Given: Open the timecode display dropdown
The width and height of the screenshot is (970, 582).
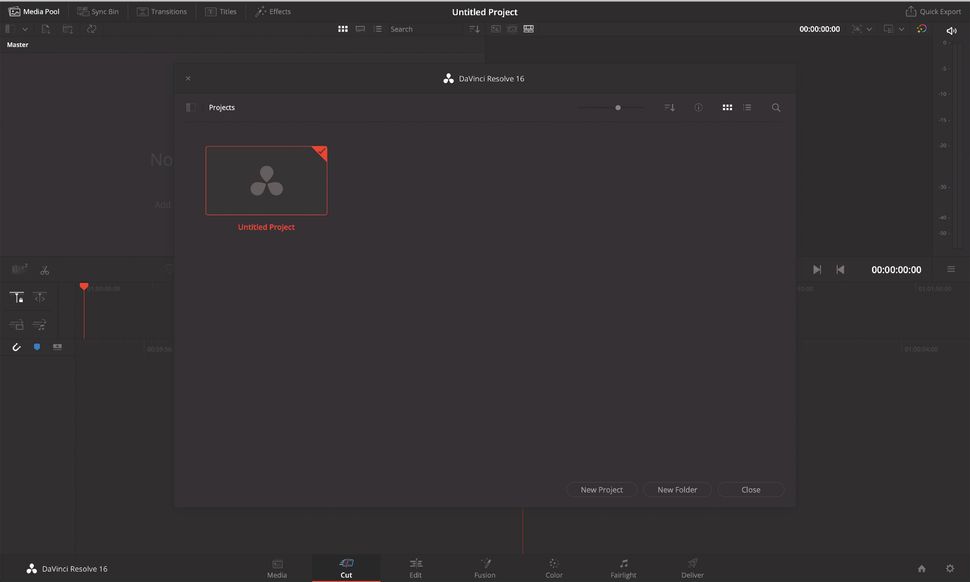Looking at the screenshot, I should 868,28.
